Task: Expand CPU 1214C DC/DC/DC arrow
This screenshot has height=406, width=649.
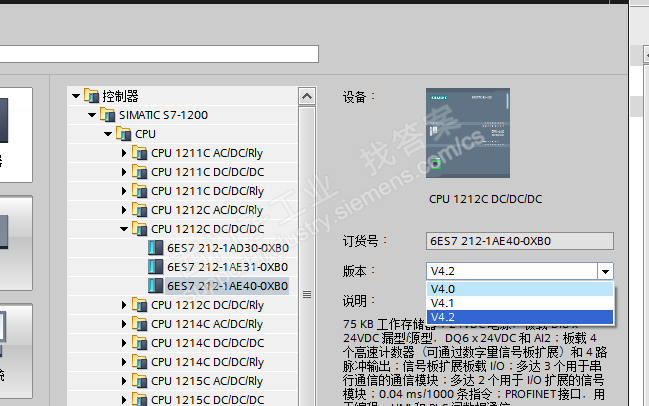Action: click(124, 343)
